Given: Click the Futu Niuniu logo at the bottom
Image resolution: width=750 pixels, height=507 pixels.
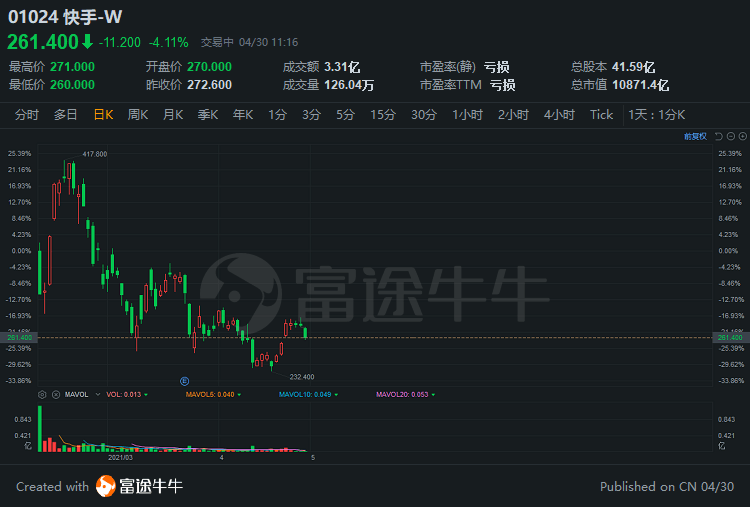Looking at the screenshot, I should 139,486.
